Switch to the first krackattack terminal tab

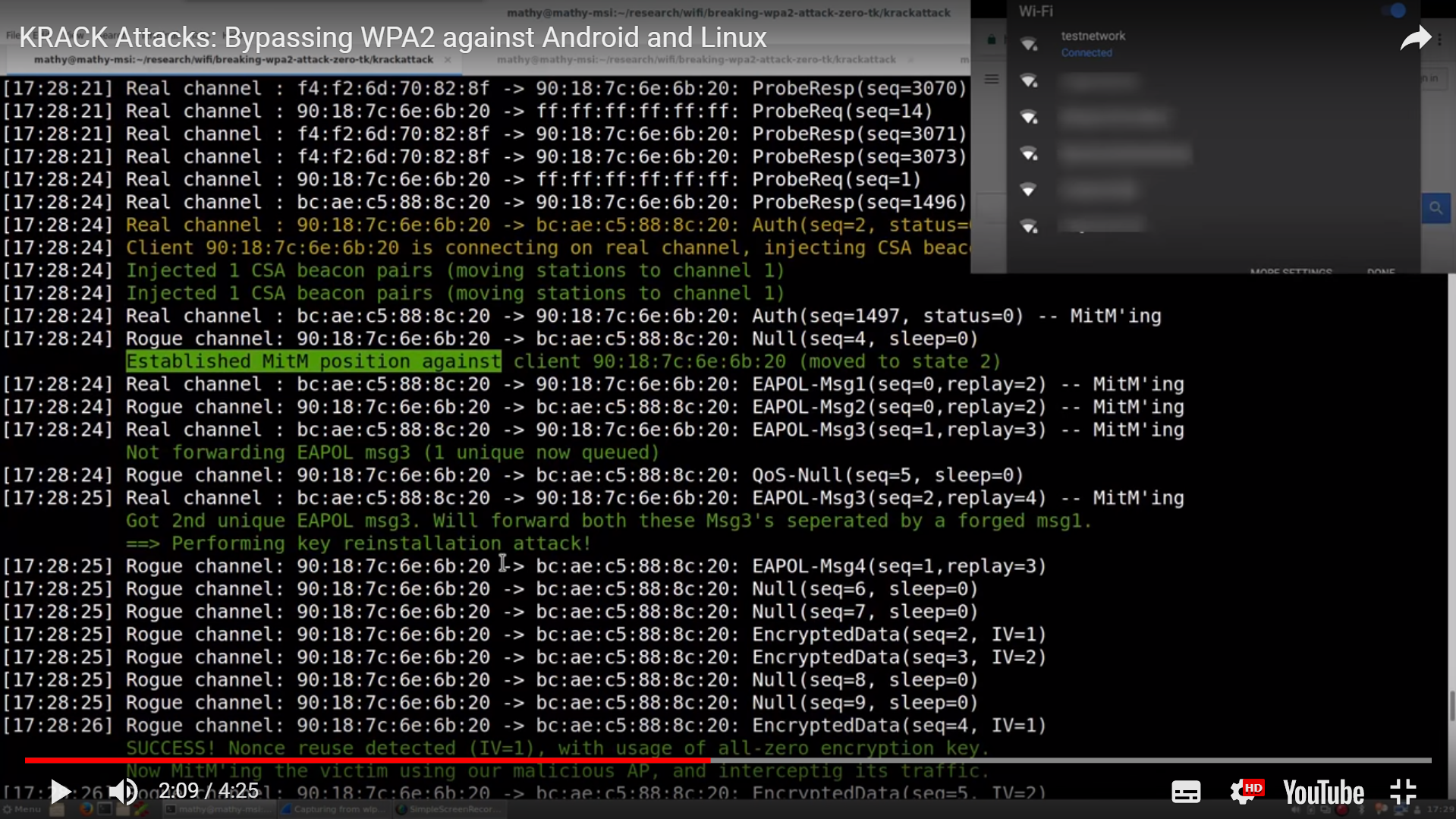pyautogui.click(x=234, y=59)
